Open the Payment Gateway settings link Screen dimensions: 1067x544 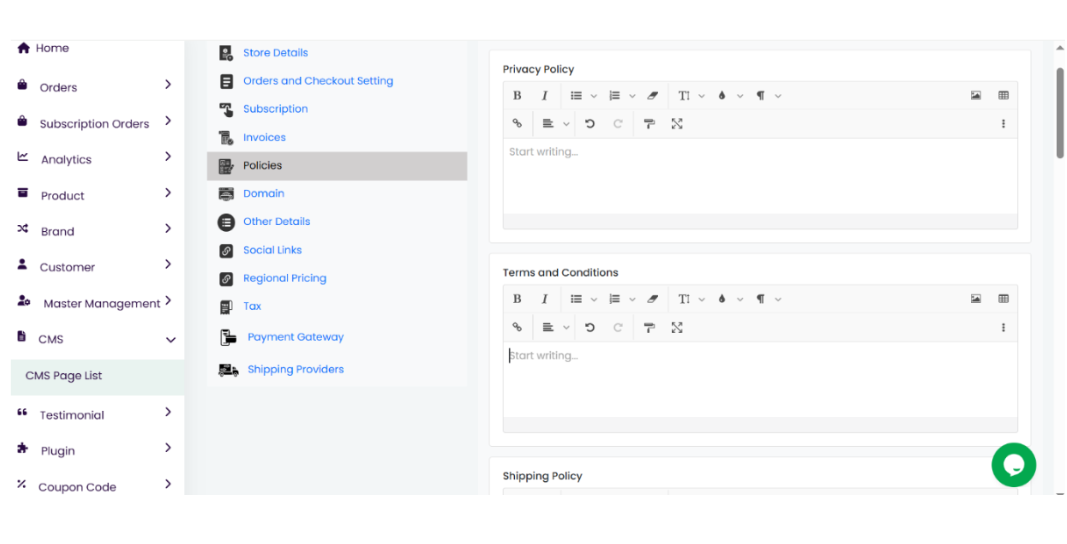tap(295, 337)
